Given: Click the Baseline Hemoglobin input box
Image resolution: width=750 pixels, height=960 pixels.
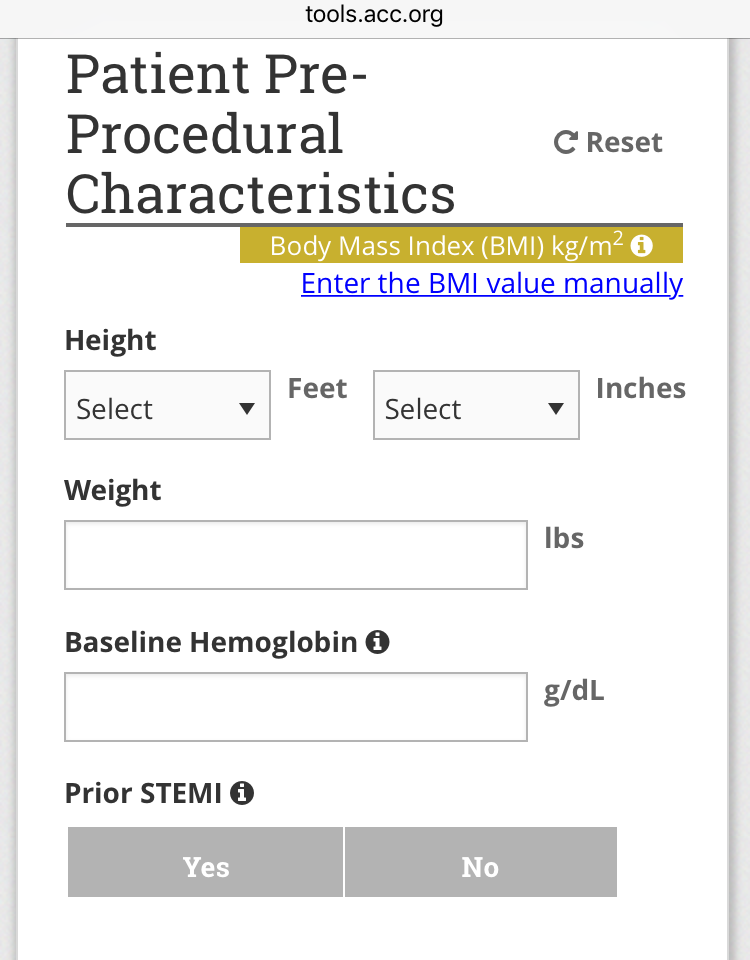Looking at the screenshot, I should (x=295, y=707).
